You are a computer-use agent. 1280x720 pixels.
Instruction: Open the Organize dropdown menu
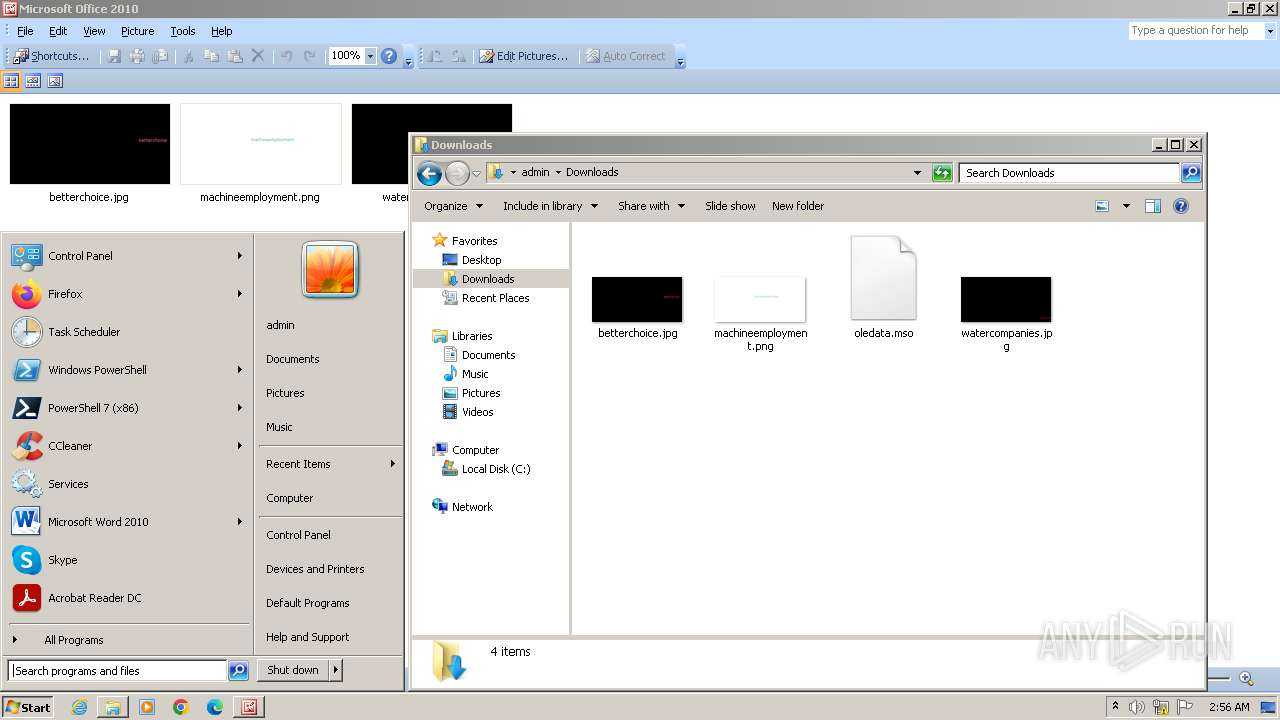pos(453,206)
